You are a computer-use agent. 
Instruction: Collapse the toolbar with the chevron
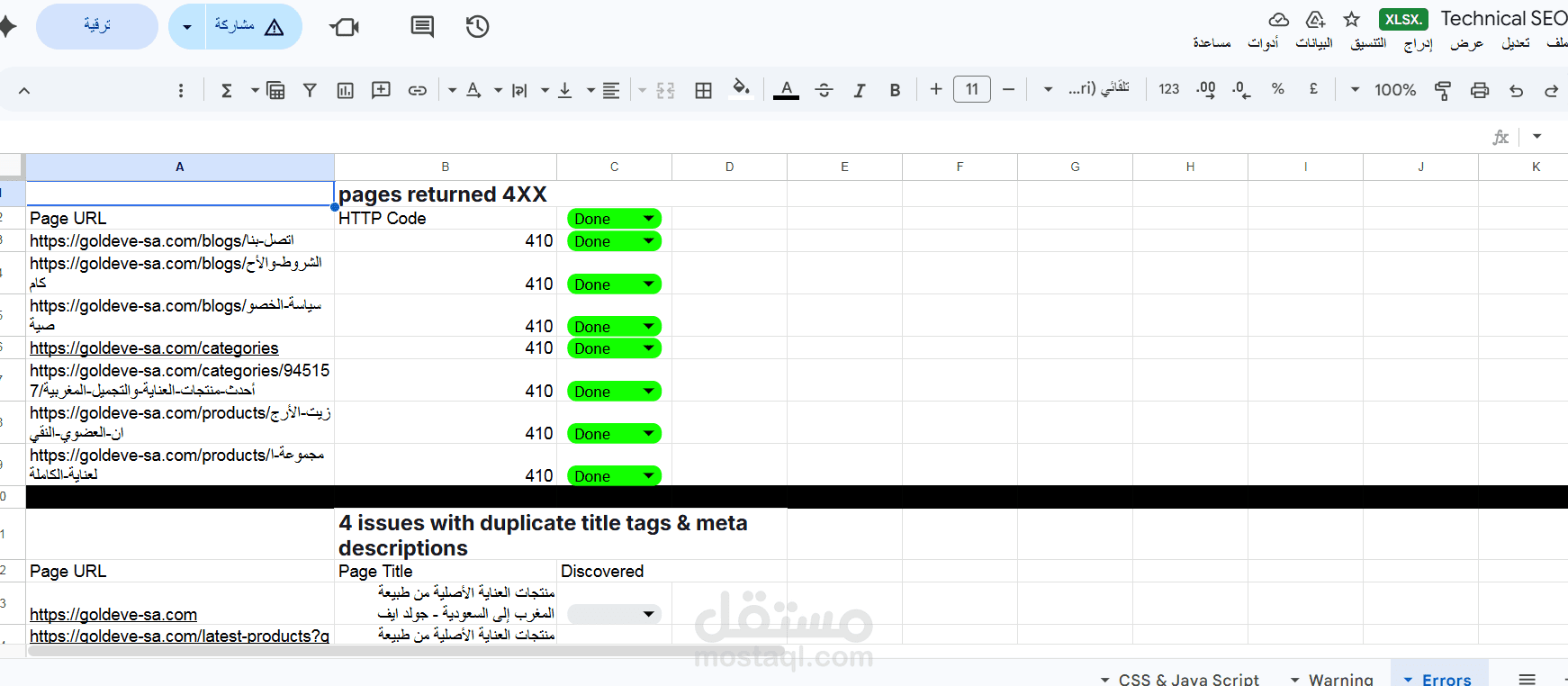[x=24, y=90]
